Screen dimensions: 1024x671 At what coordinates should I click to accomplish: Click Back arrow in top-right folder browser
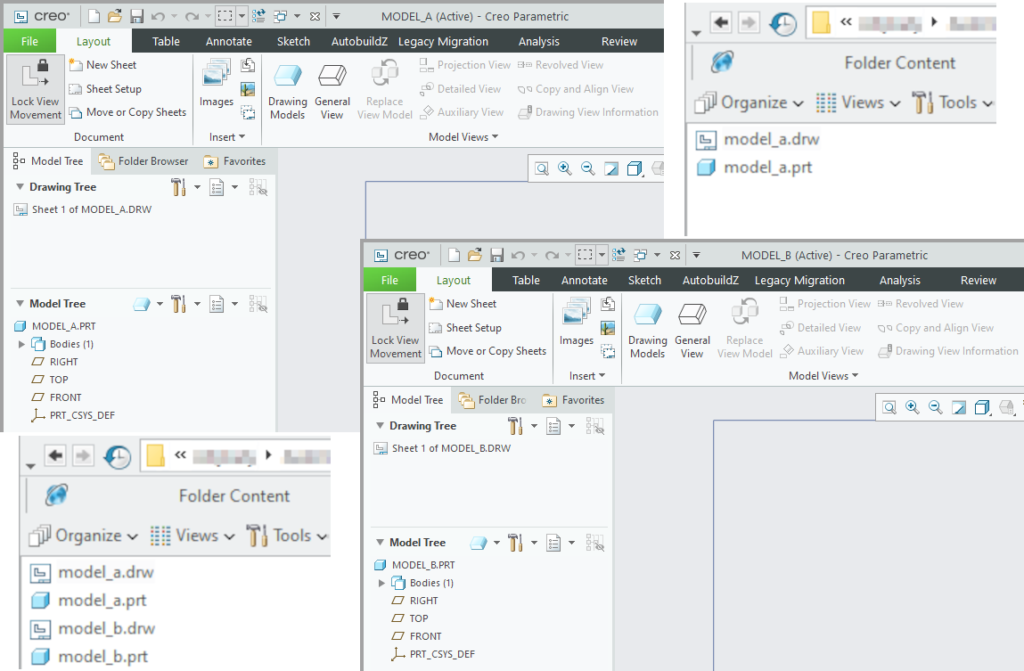point(721,23)
